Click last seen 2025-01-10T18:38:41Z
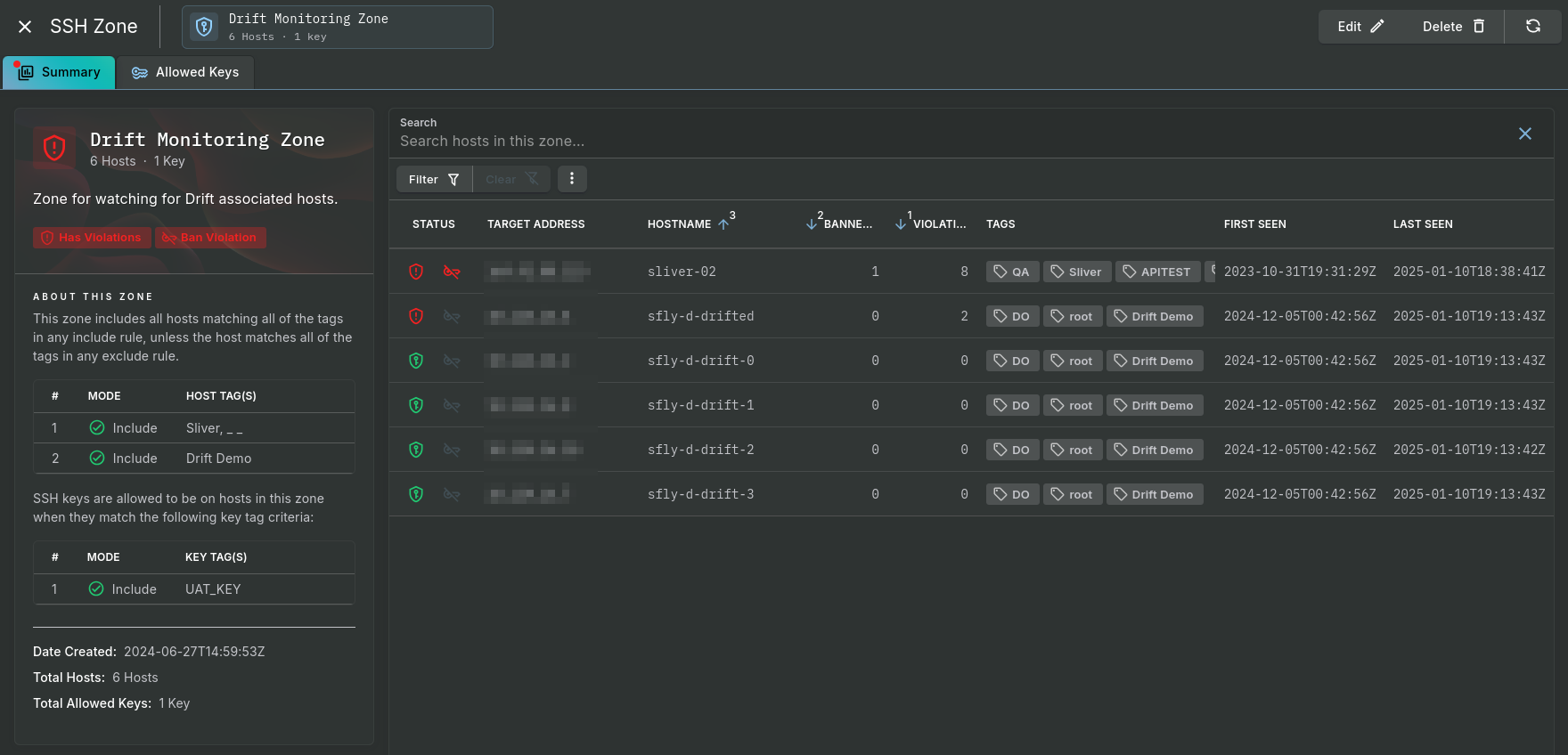1568x755 pixels. point(1469,272)
